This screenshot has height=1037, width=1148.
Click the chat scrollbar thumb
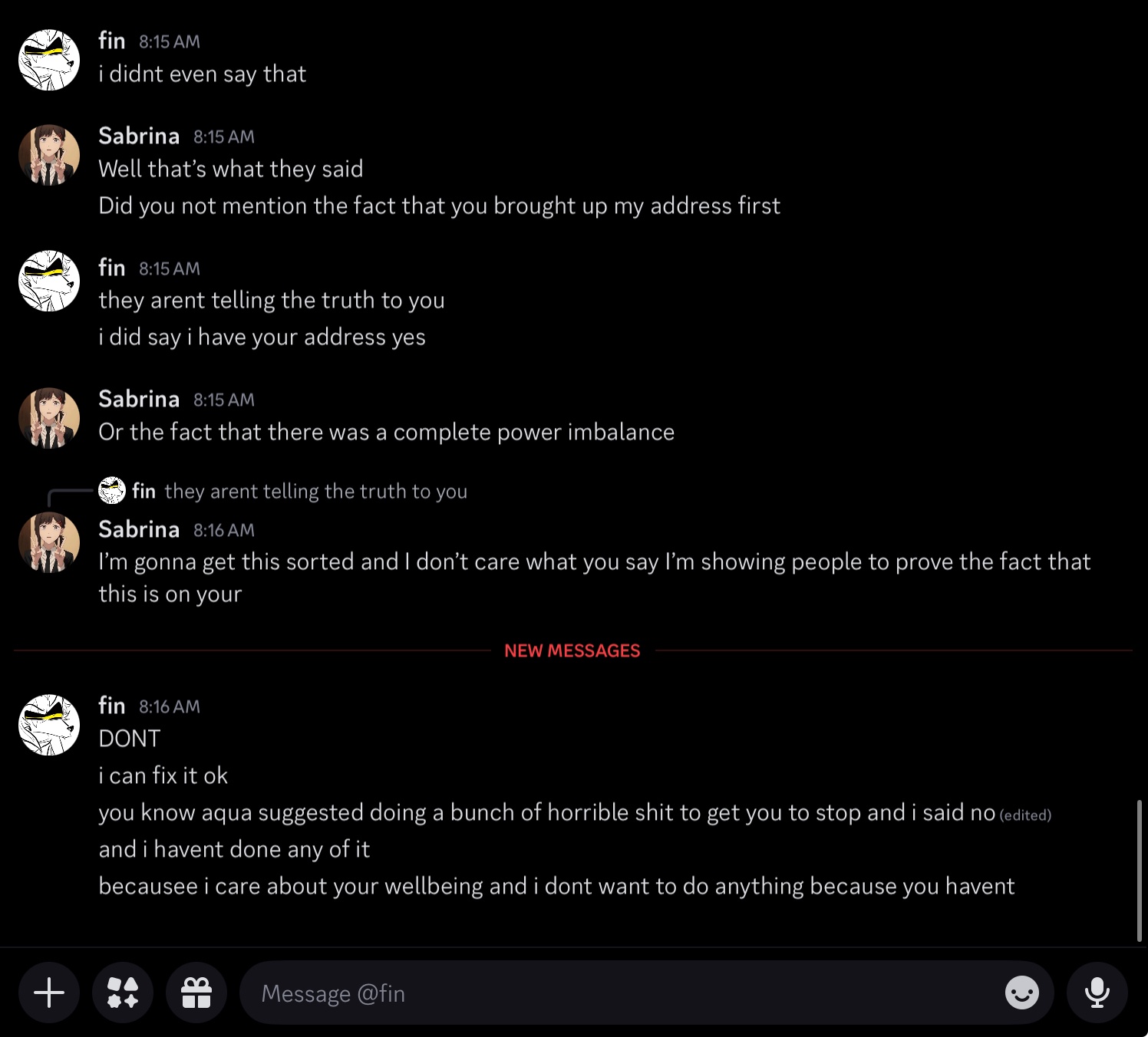[x=1139, y=870]
